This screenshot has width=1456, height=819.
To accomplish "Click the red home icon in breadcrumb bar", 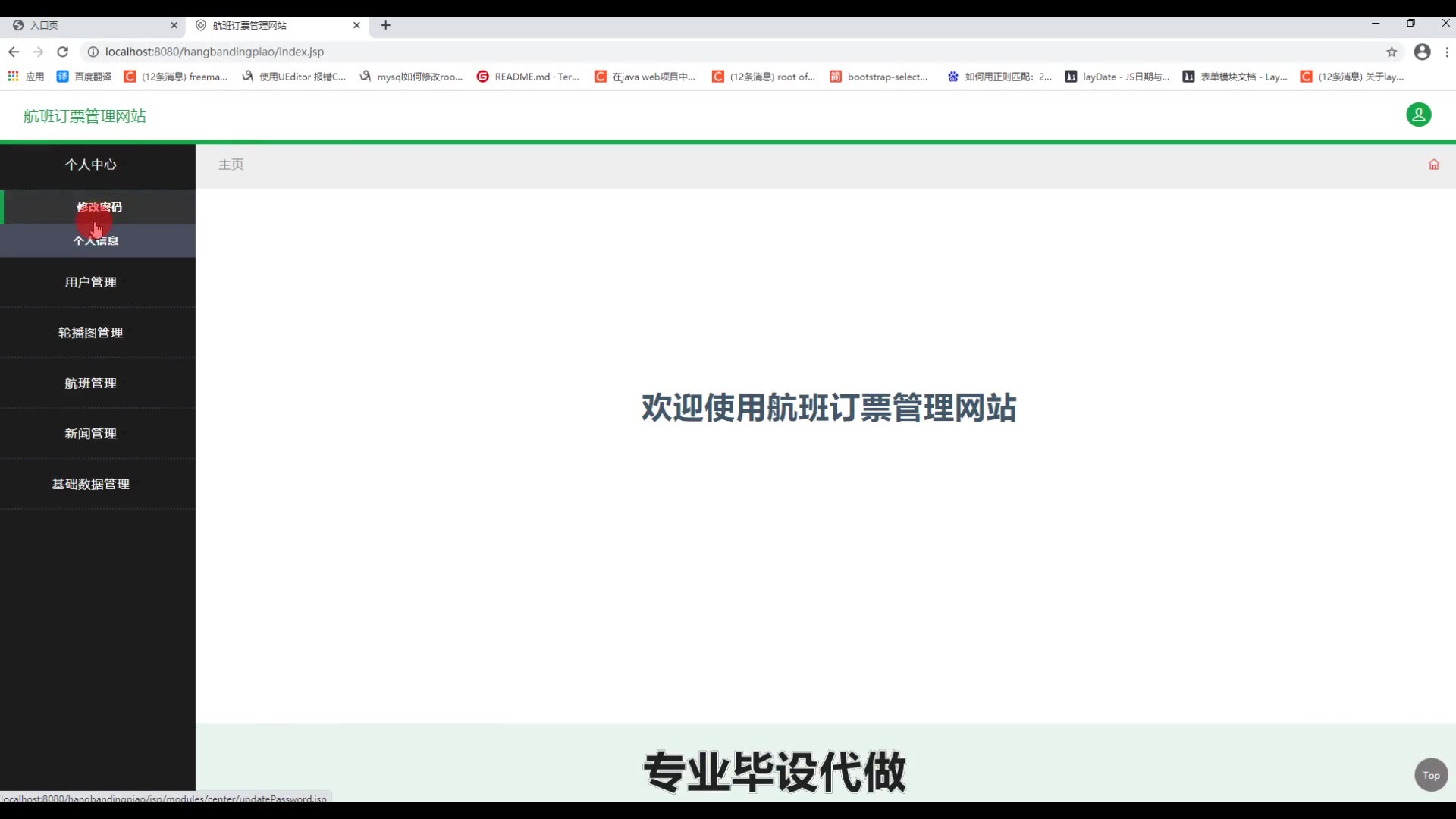I will click(1433, 165).
